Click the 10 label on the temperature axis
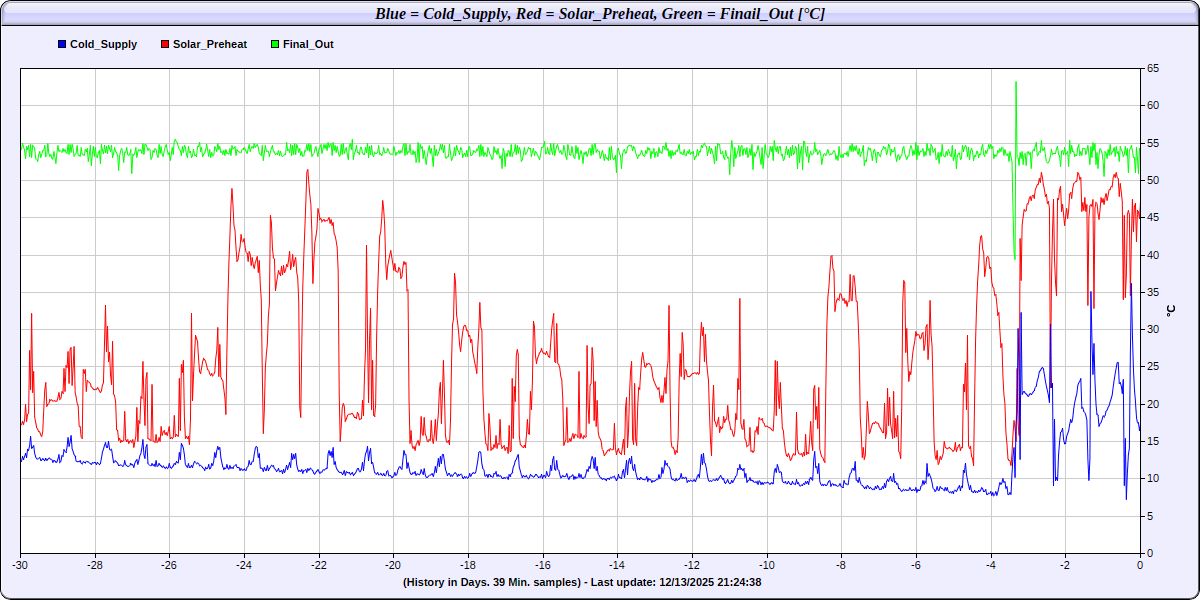 (x=1153, y=479)
